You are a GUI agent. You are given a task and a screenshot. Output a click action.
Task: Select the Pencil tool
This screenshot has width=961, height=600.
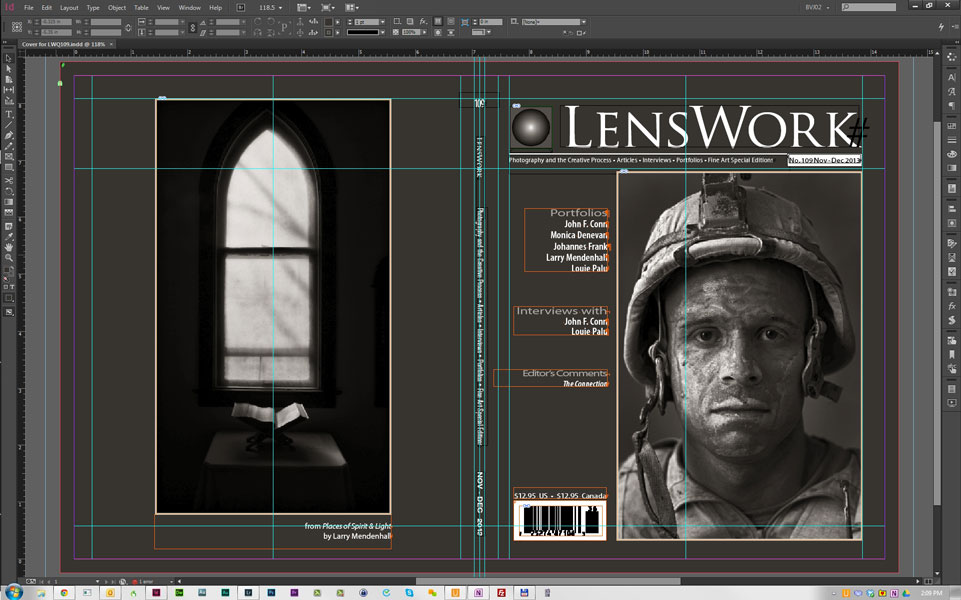[x=9, y=146]
